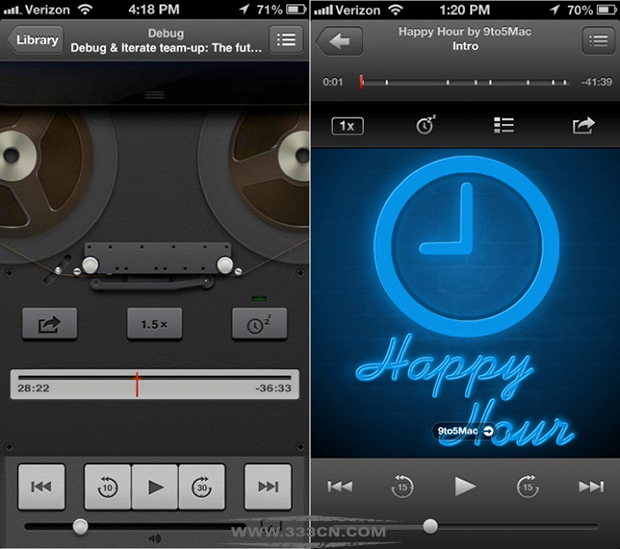Open share button in tape-deck player
Viewport: 620px width, 549px height.
pos(49,324)
